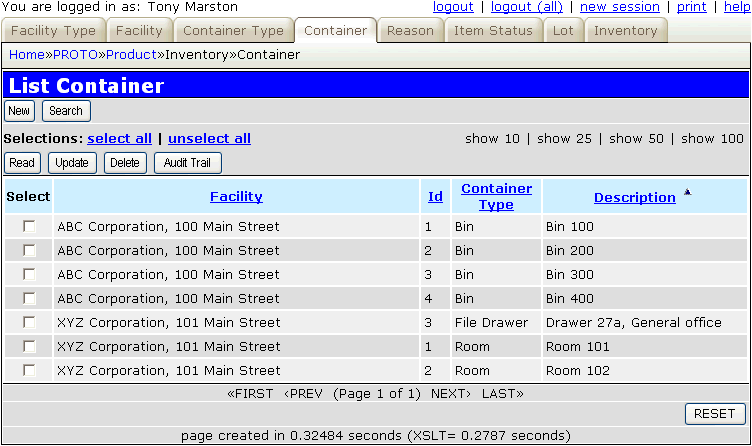Select the checkbox for Drawer 27a row
Viewport: 752px width, 446px height.
click(29, 322)
